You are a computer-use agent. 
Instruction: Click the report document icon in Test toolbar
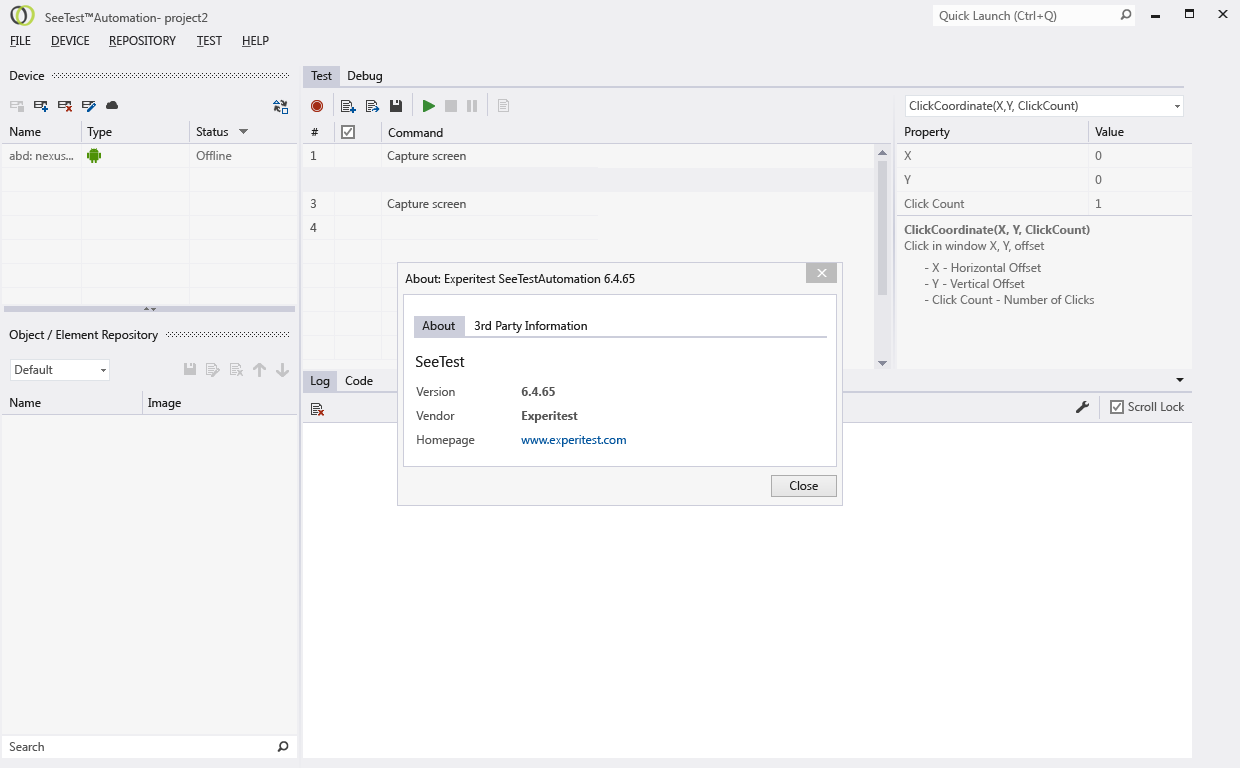coord(503,106)
